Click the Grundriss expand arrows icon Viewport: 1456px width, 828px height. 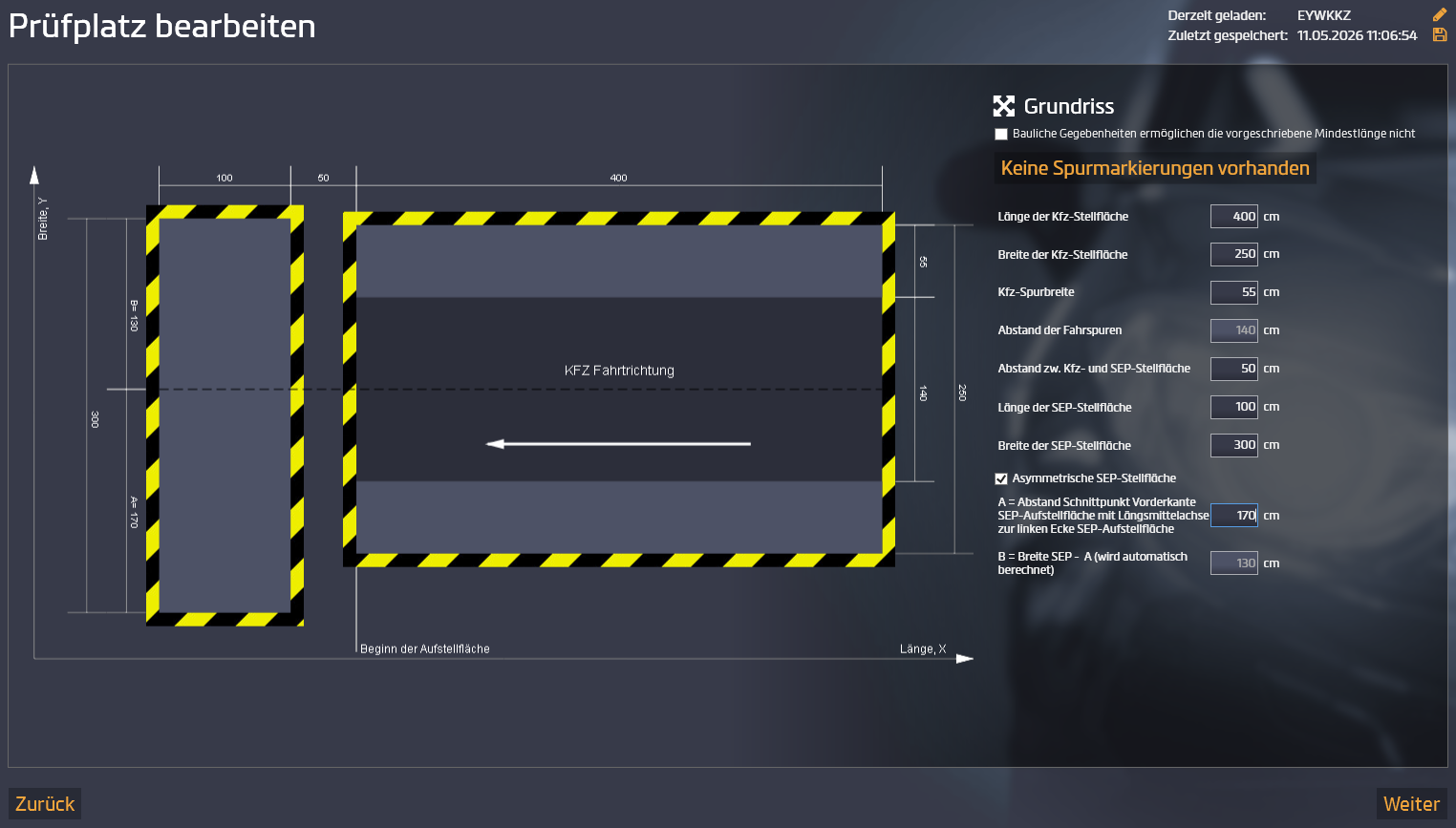click(x=1004, y=106)
